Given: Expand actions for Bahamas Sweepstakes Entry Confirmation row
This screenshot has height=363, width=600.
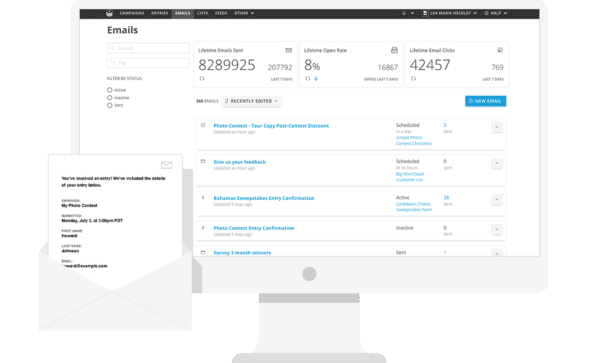Looking at the screenshot, I should [497, 199].
